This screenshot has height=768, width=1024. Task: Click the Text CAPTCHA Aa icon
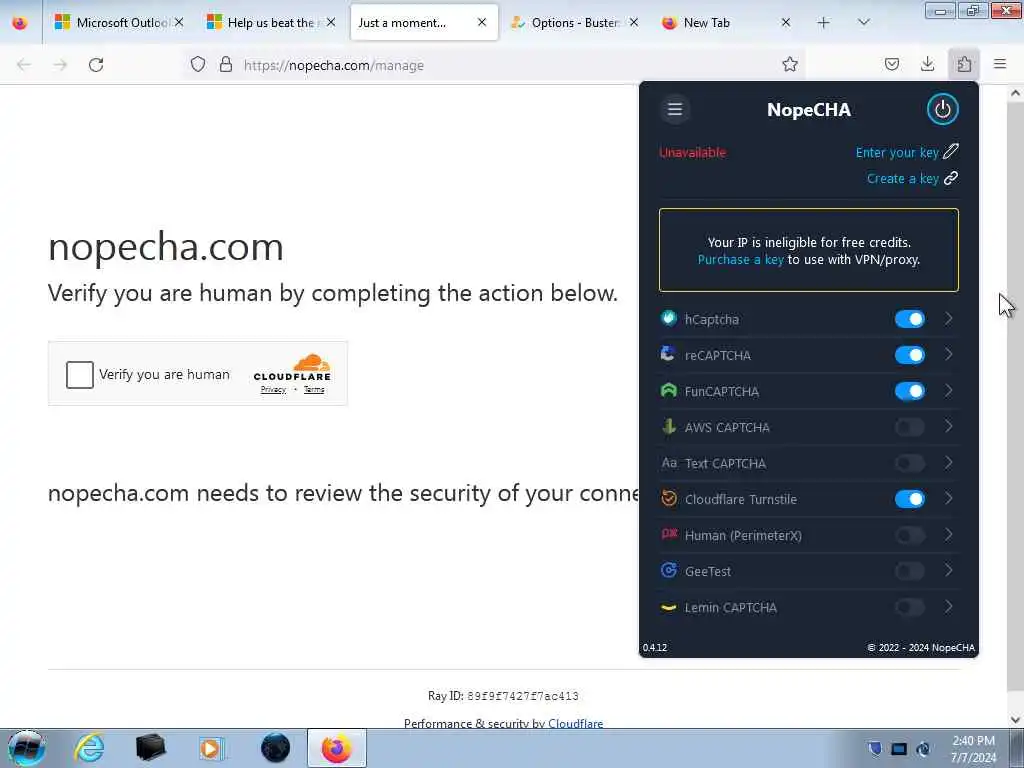[x=669, y=462]
